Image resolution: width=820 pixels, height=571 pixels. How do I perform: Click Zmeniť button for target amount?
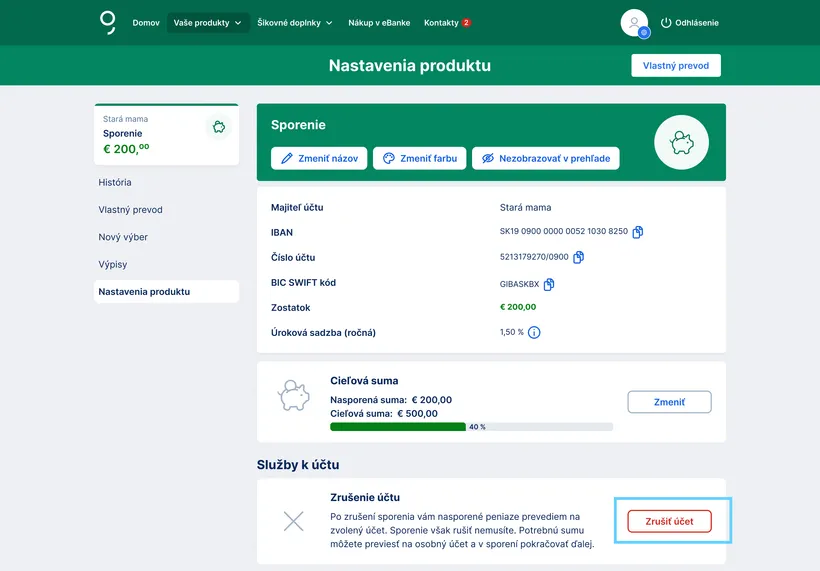click(669, 402)
